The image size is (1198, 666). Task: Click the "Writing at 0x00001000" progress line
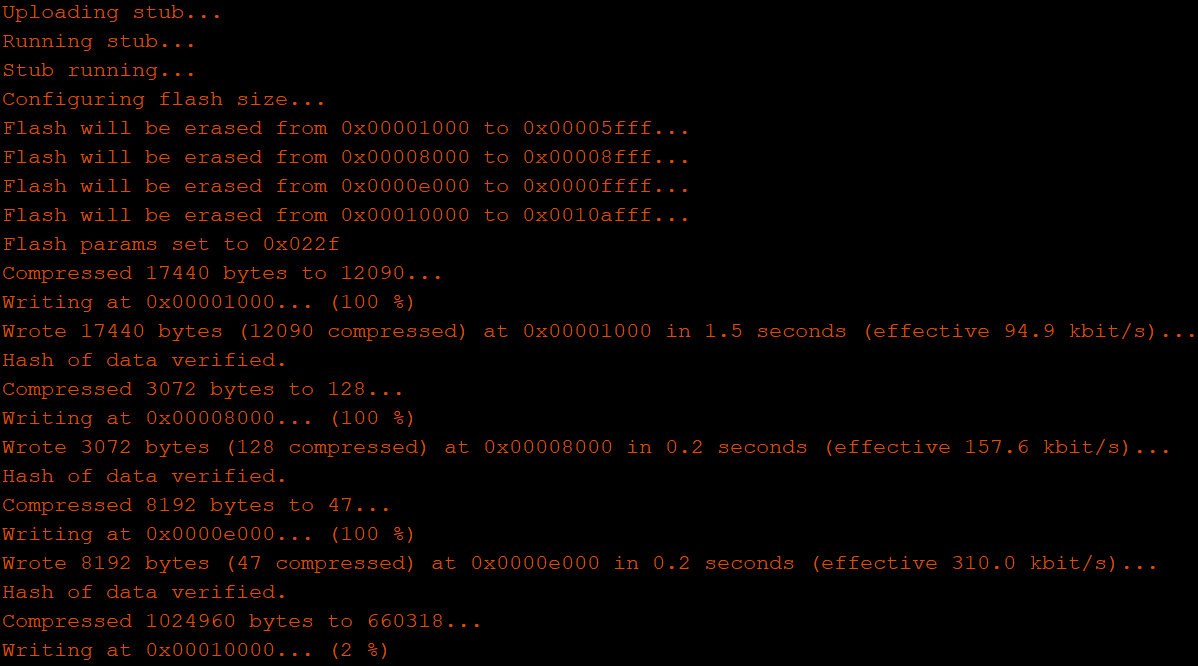(x=208, y=303)
